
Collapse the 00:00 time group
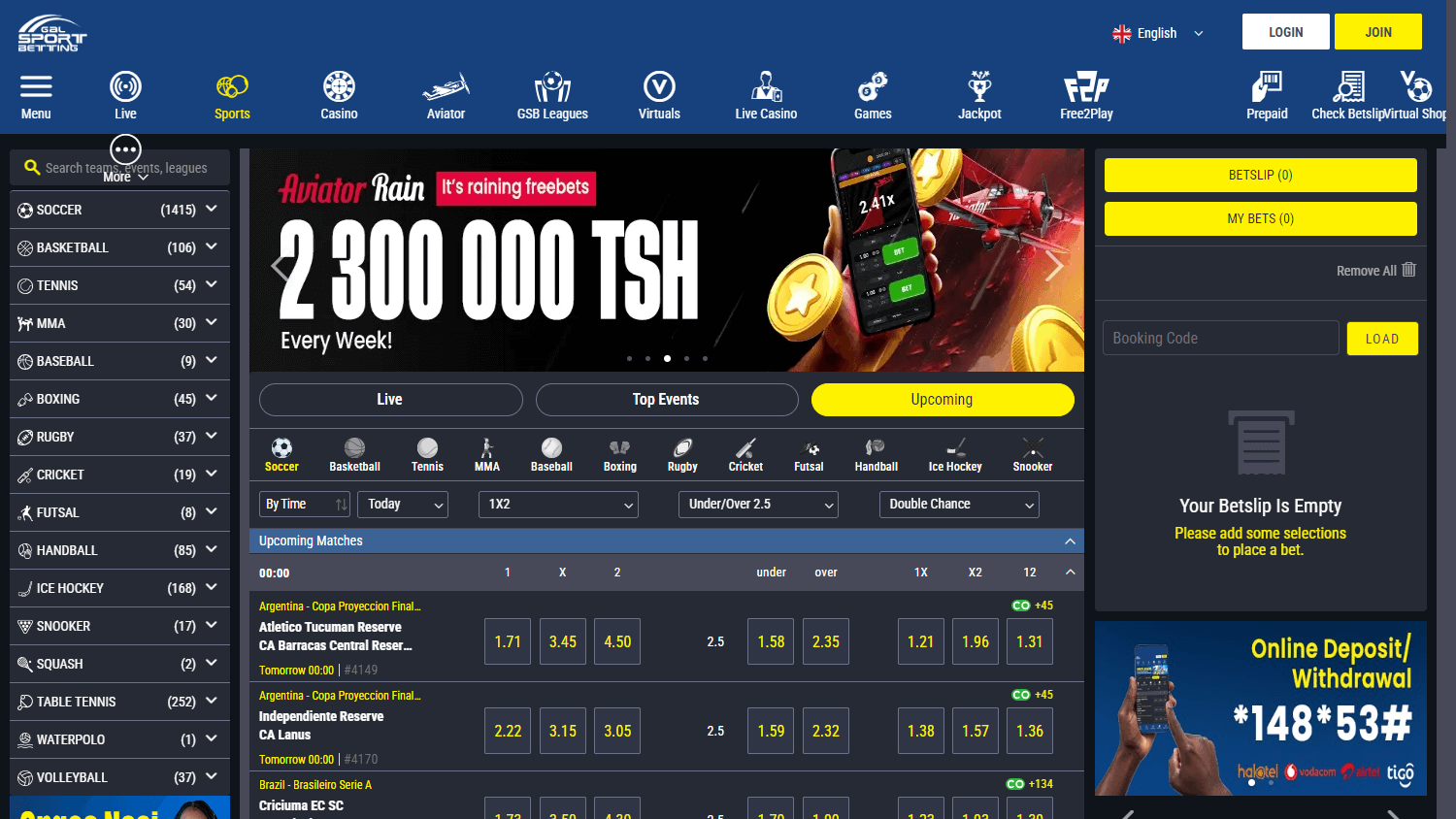click(x=1070, y=573)
